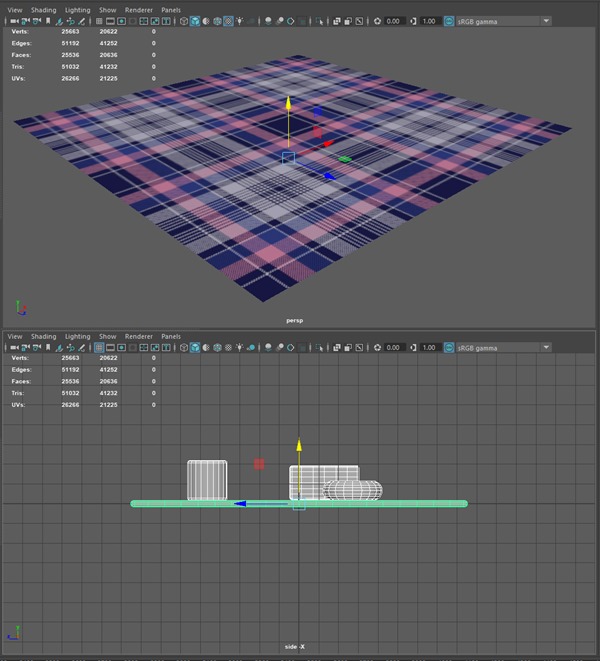Click the textured display icon in the side panel
600x661 pixels.
228,348
